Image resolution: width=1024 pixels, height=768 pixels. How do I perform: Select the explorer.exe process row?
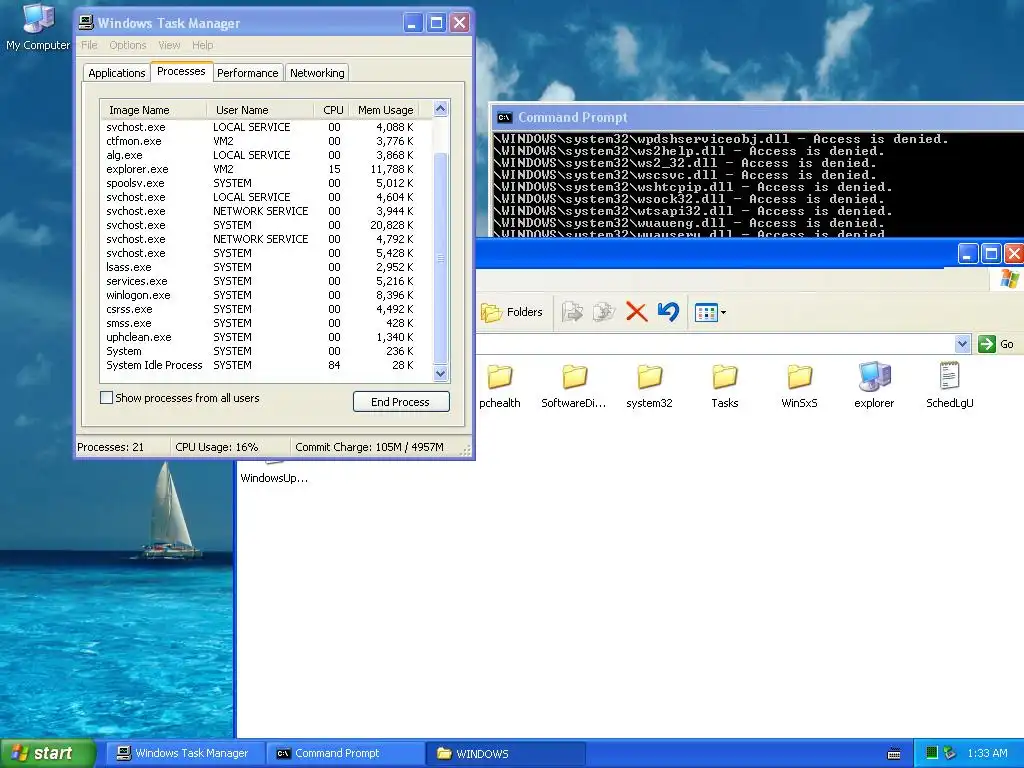265,169
